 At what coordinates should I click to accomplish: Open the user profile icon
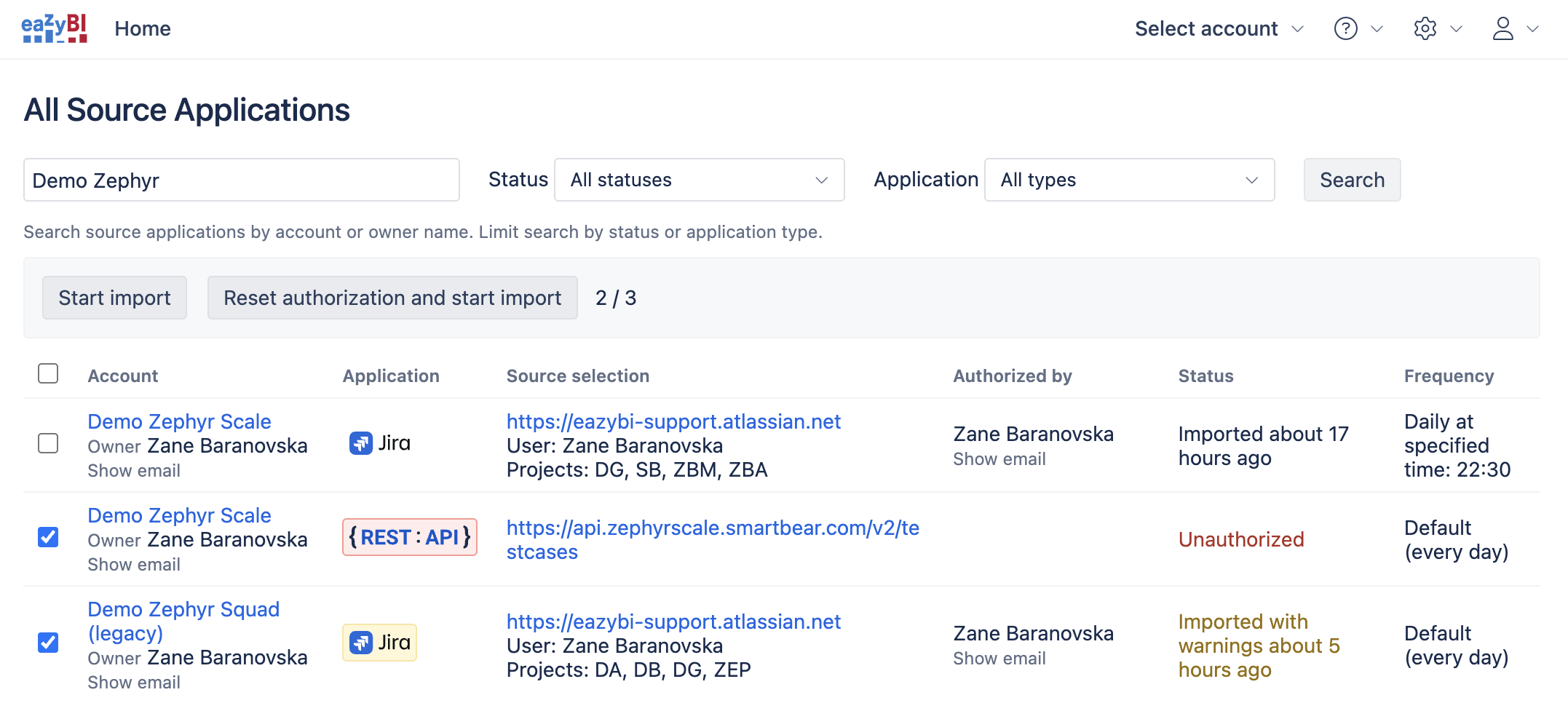pyautogui.click(x=1502, y=28)
